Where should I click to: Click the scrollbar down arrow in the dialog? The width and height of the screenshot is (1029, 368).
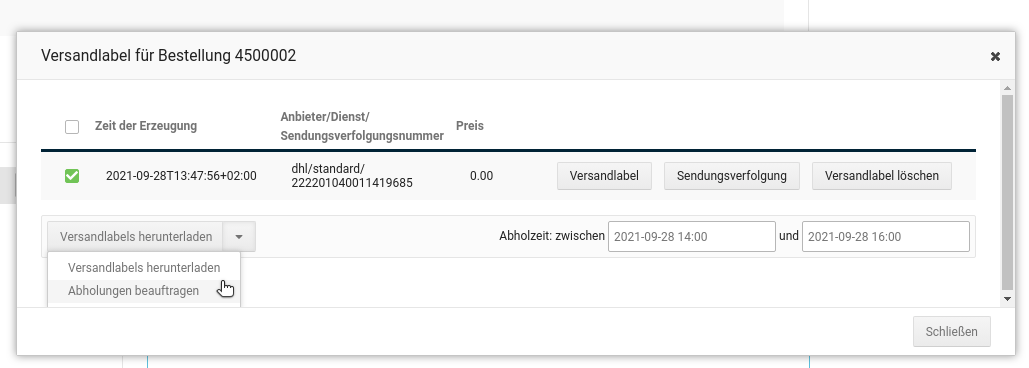[1008, 299]
